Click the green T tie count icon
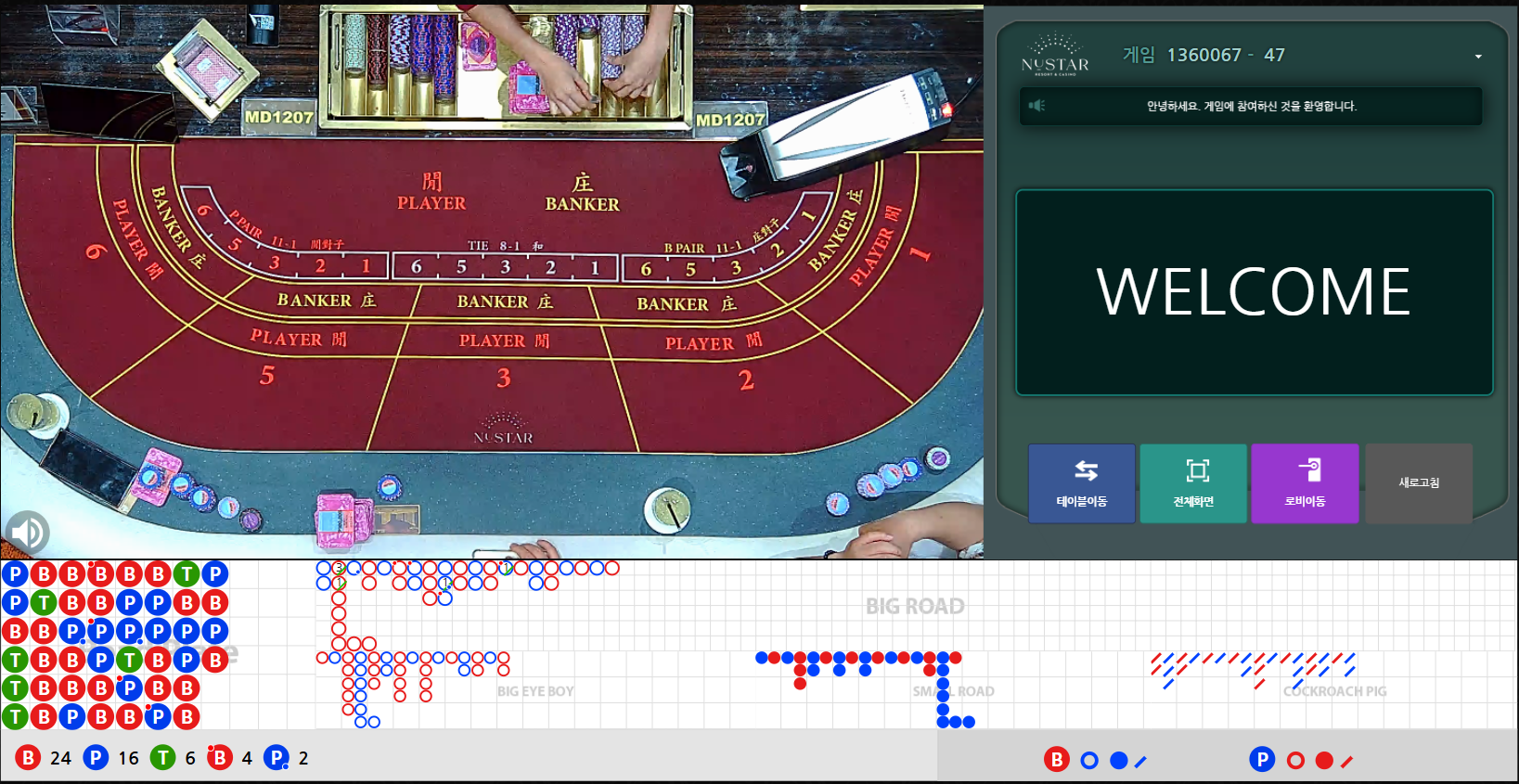This screenshot has width=1519, height=784. [163, 758]
